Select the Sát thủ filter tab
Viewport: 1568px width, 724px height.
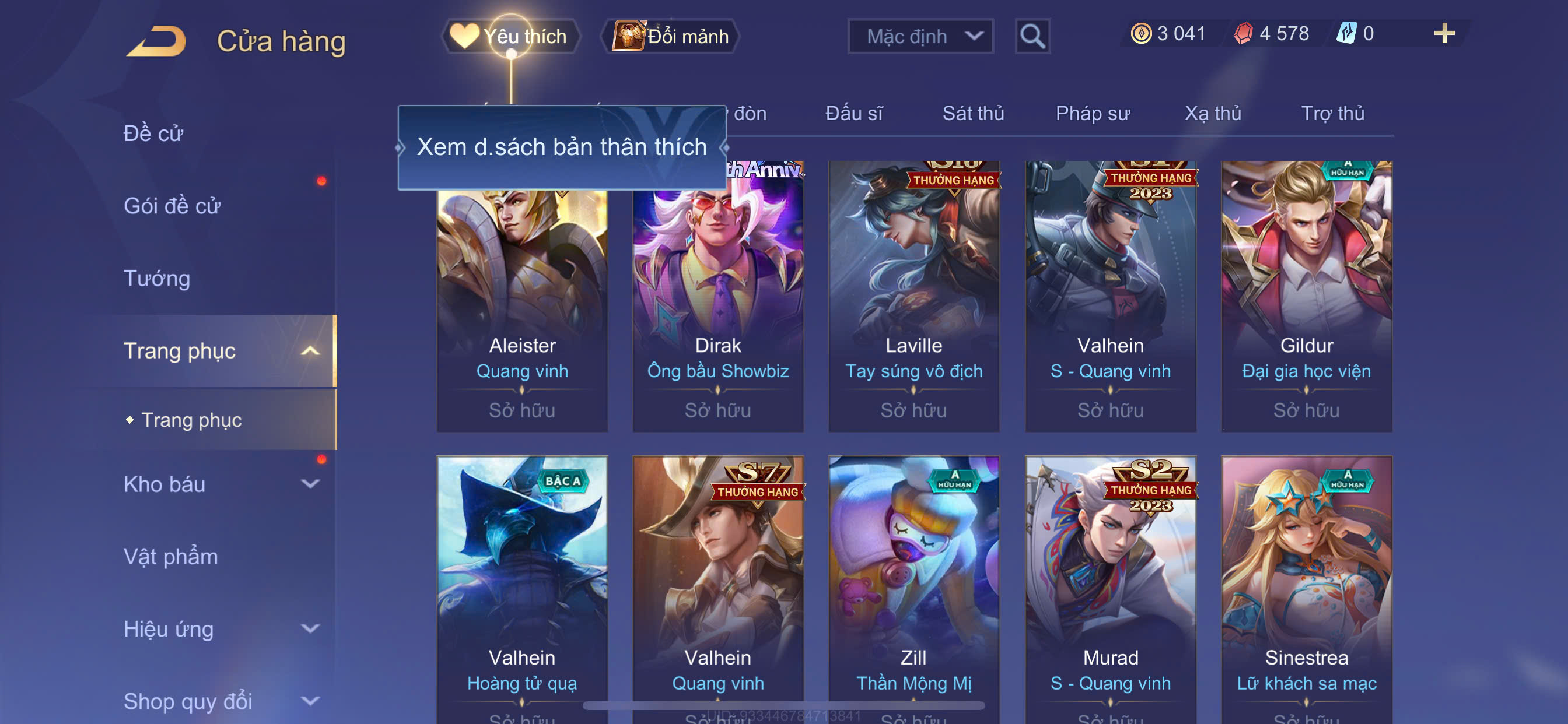point(974,114)
